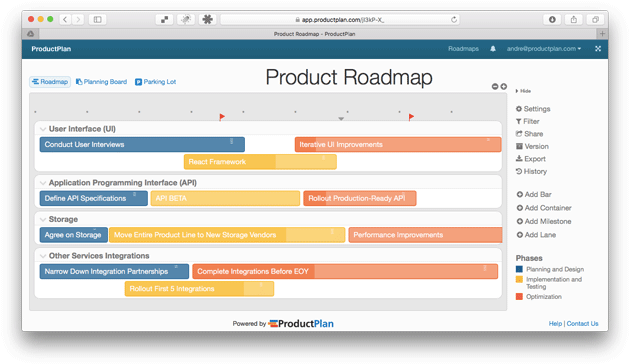Open the Contact Us link
The height and width of the screenshot is (364, 629).
[582, 323]
